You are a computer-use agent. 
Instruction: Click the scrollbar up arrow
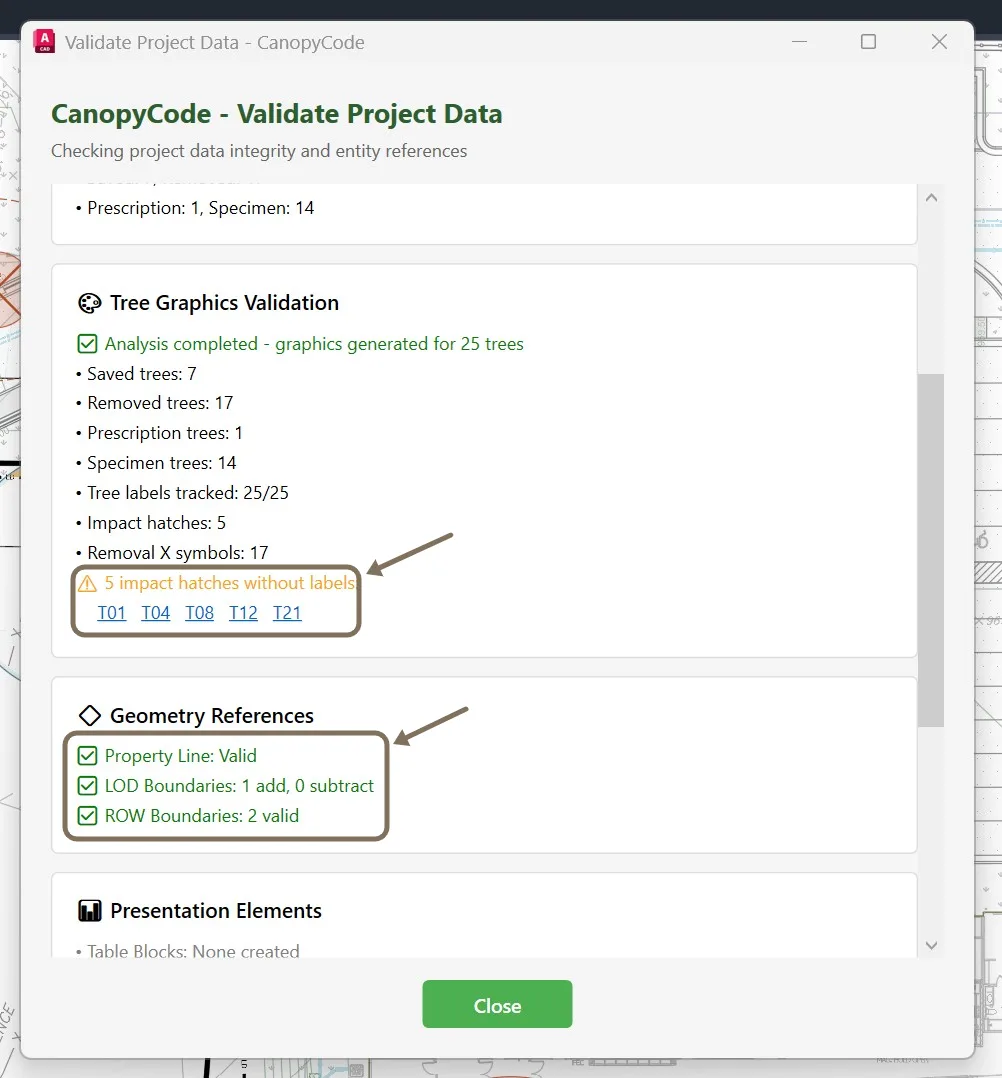[931, 198]
